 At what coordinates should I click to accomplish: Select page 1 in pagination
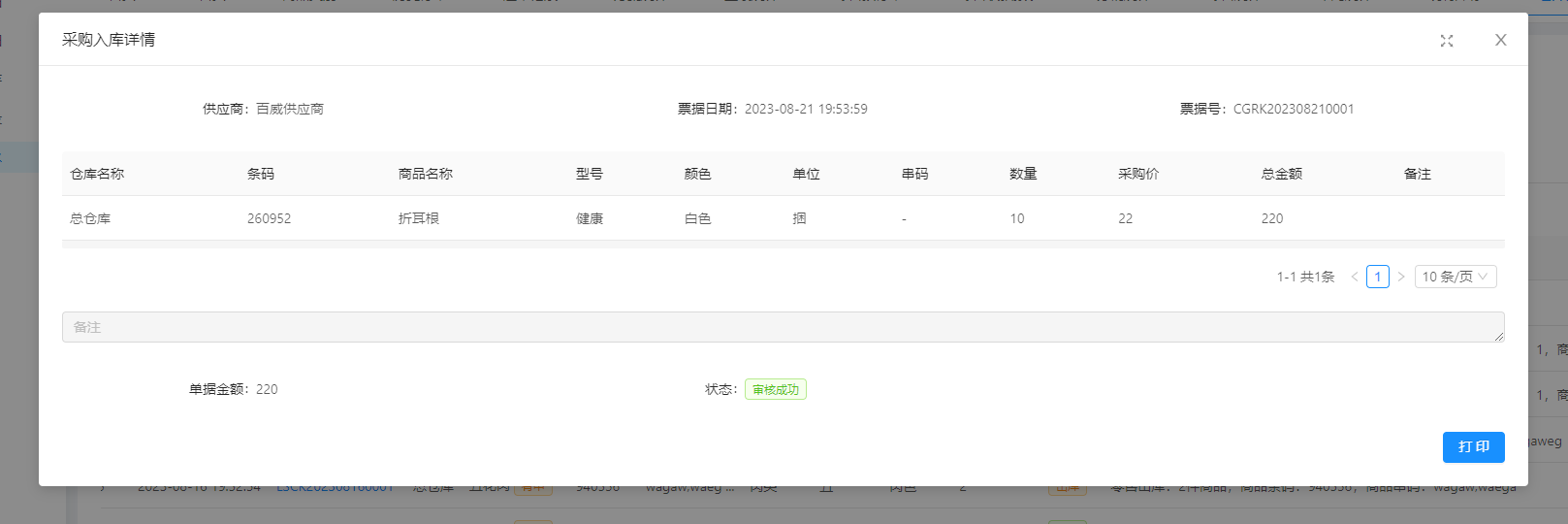pyautogui.click(x=1378, y=277)
